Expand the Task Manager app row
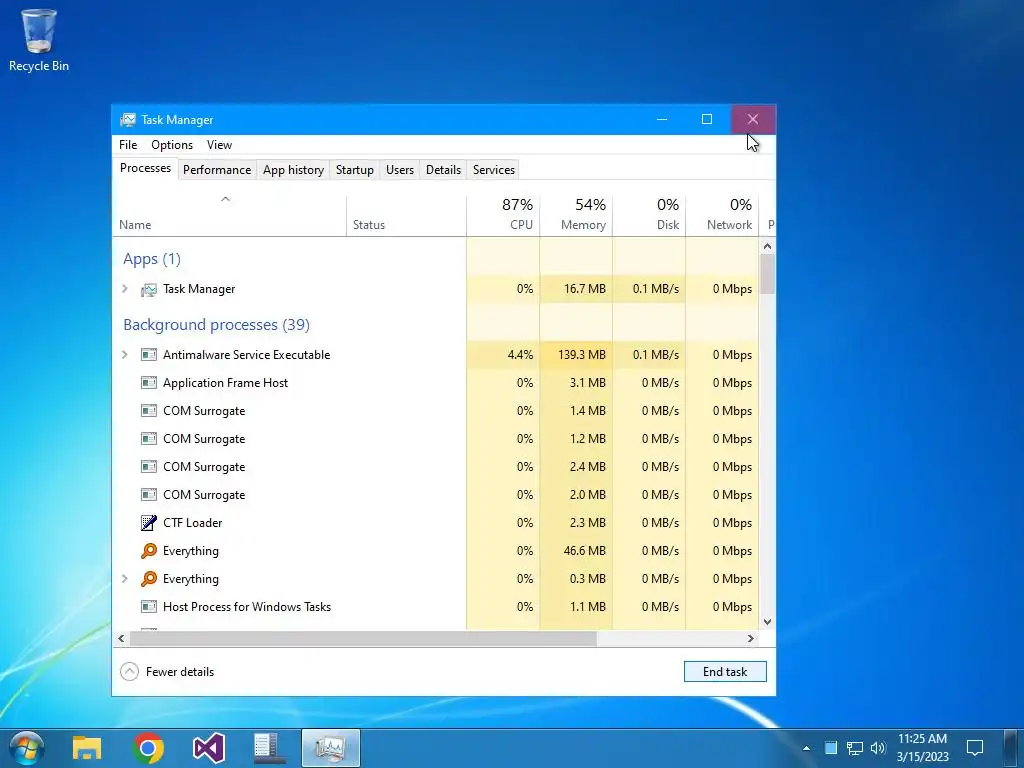This screenshot has width=1024, height=768. pyautogui.click(x=125, y=289)
